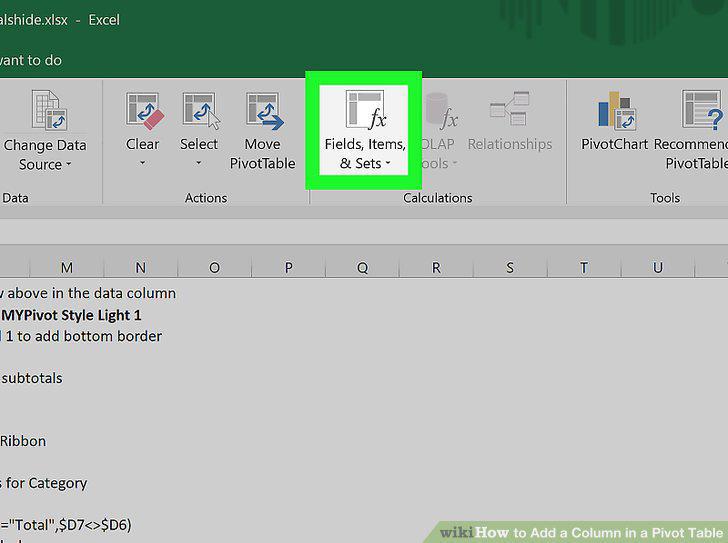Select column P header
This screenshot has width=728, height=543.
click(x=288, y=267)
